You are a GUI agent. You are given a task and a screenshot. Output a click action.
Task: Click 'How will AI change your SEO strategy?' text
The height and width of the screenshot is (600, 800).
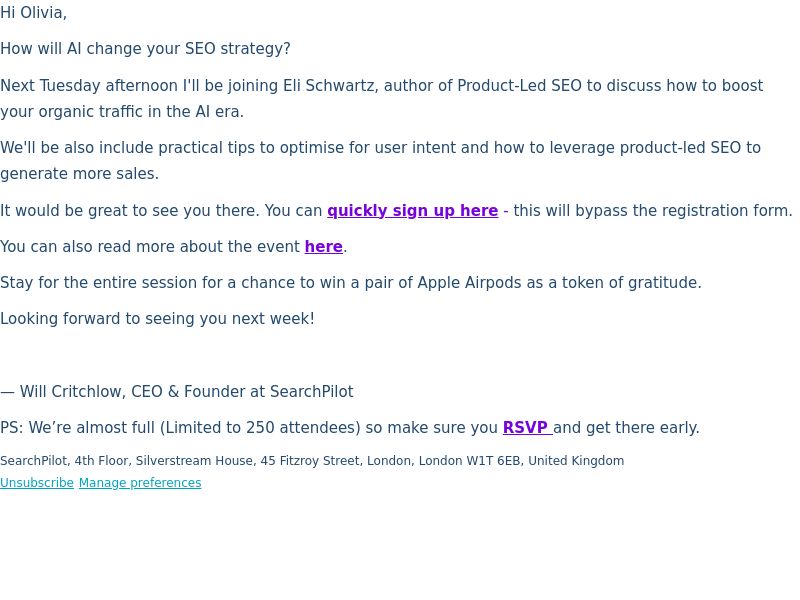coord(145,49)
